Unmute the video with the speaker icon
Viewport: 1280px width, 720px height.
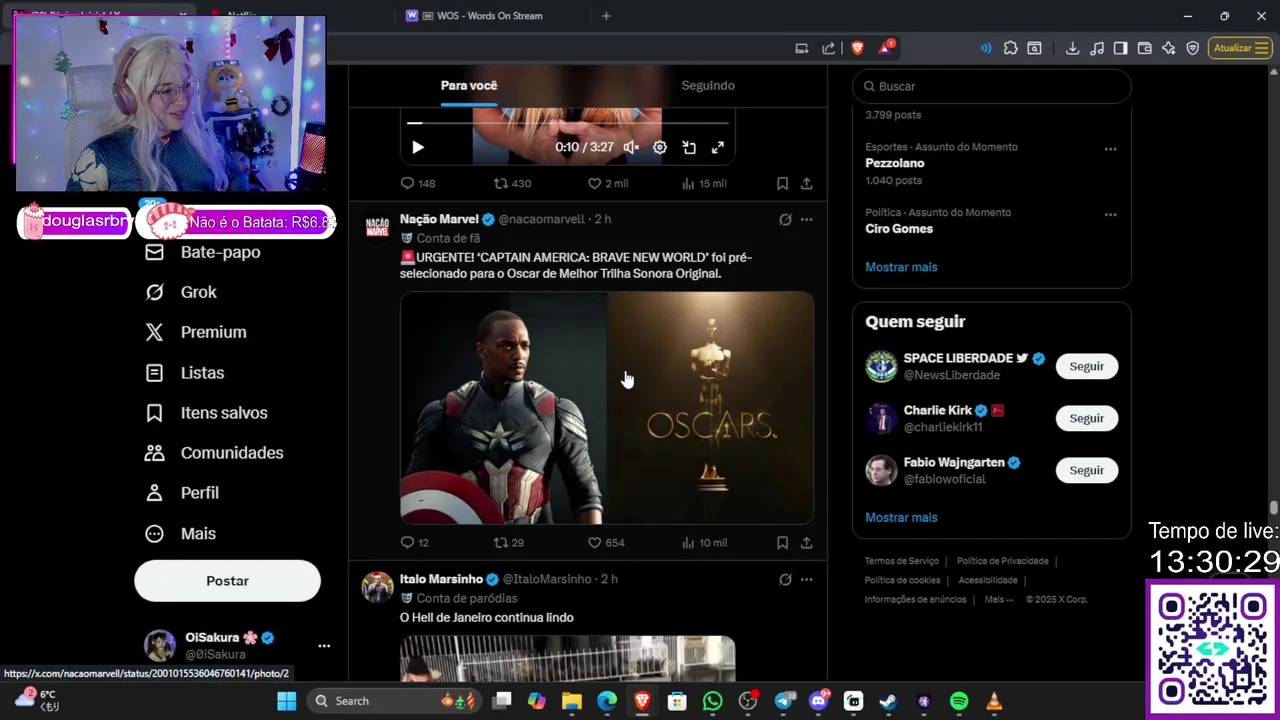coord(631,147)
